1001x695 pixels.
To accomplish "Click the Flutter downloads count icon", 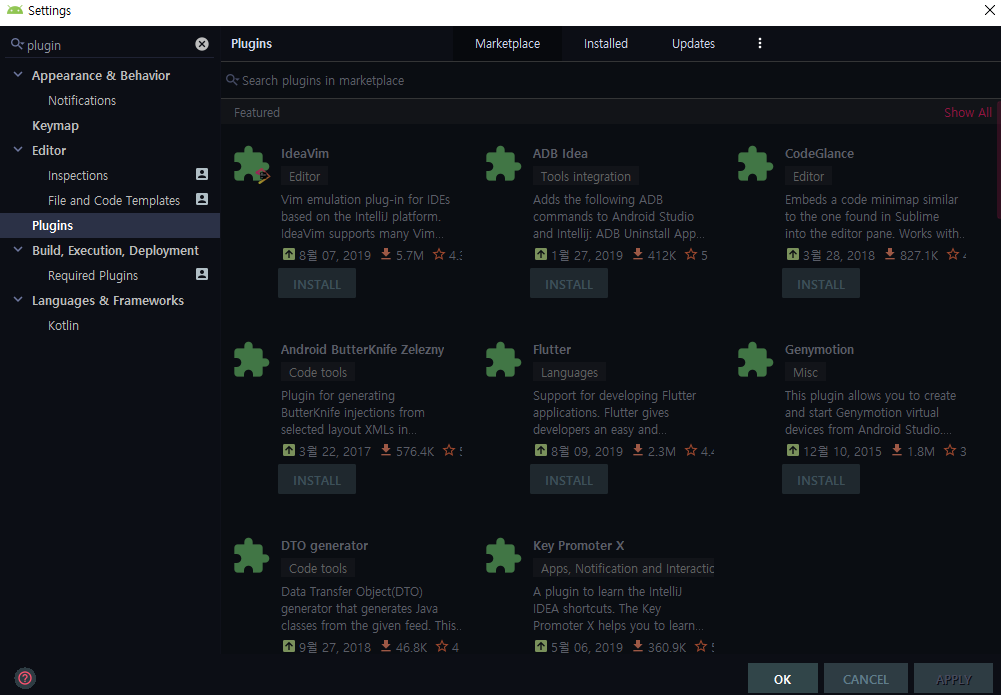I will pos(638,451).
